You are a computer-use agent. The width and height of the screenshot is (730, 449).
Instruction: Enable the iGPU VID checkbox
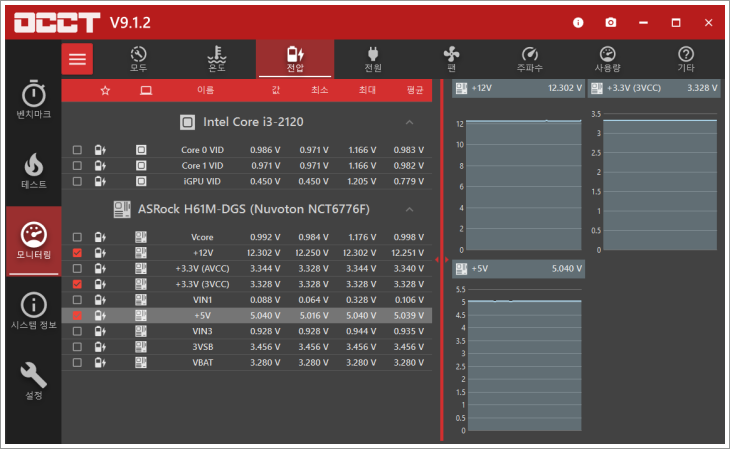(x=77, y=181)
